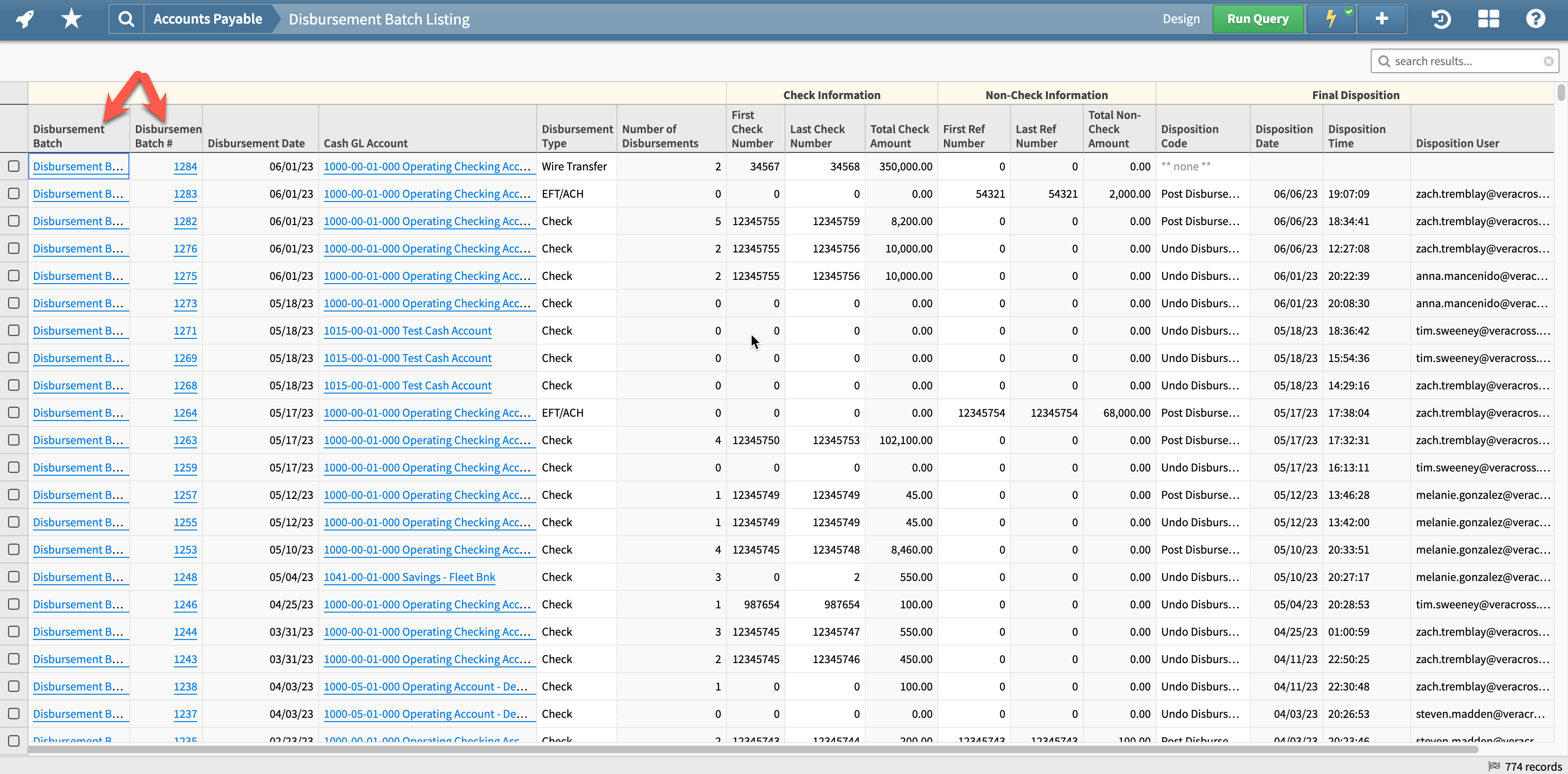Open disbursement batch 1284 link

tap(185, 166)
